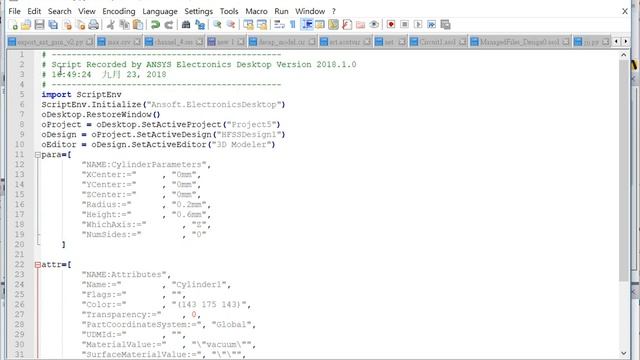The width and height of the screenshot is (640, 360).
Task: Toggle the indent guide button
Action: [x=307, y=25]
